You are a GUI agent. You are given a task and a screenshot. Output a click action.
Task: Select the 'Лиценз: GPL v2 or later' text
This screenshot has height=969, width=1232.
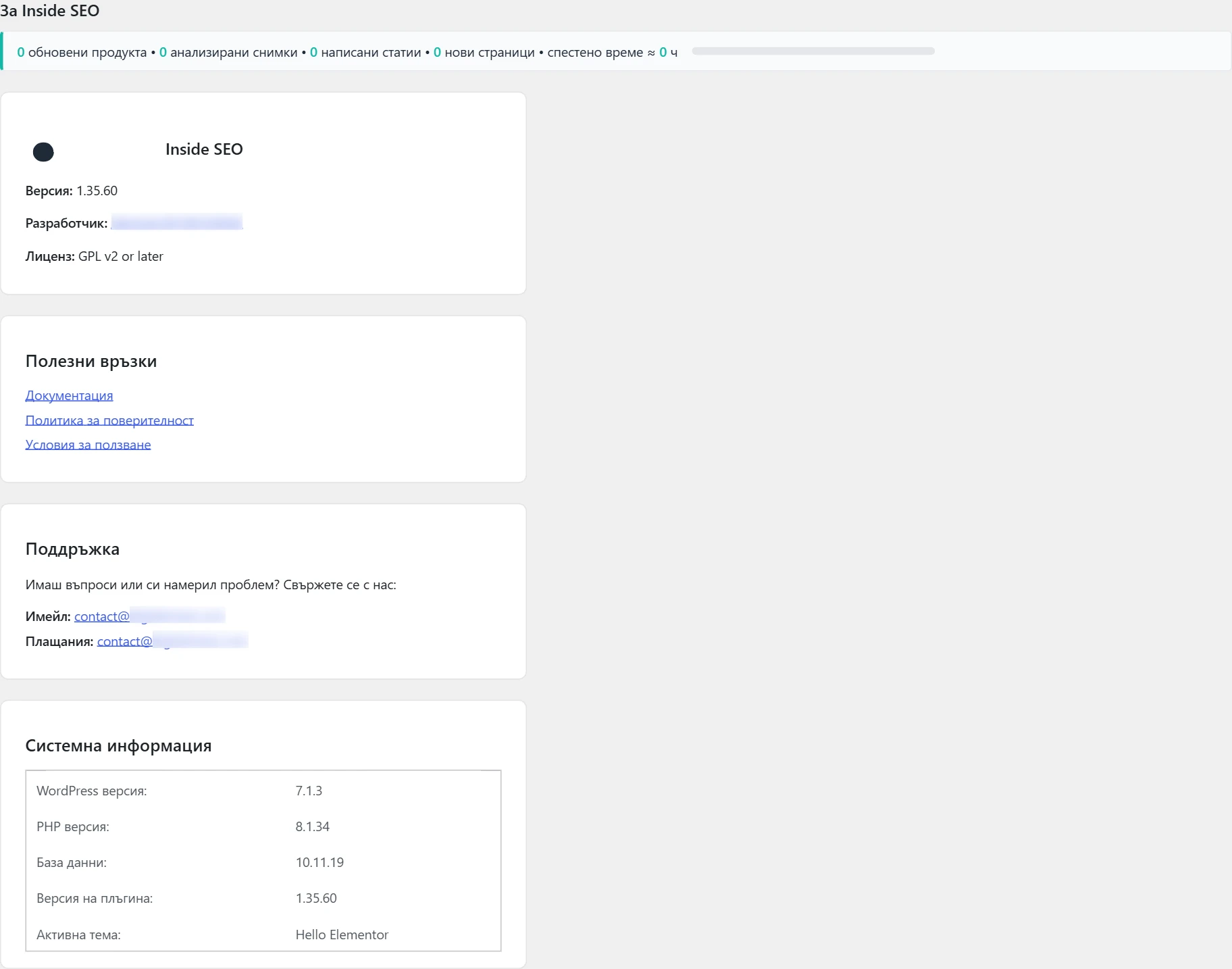tap(95, 256)
